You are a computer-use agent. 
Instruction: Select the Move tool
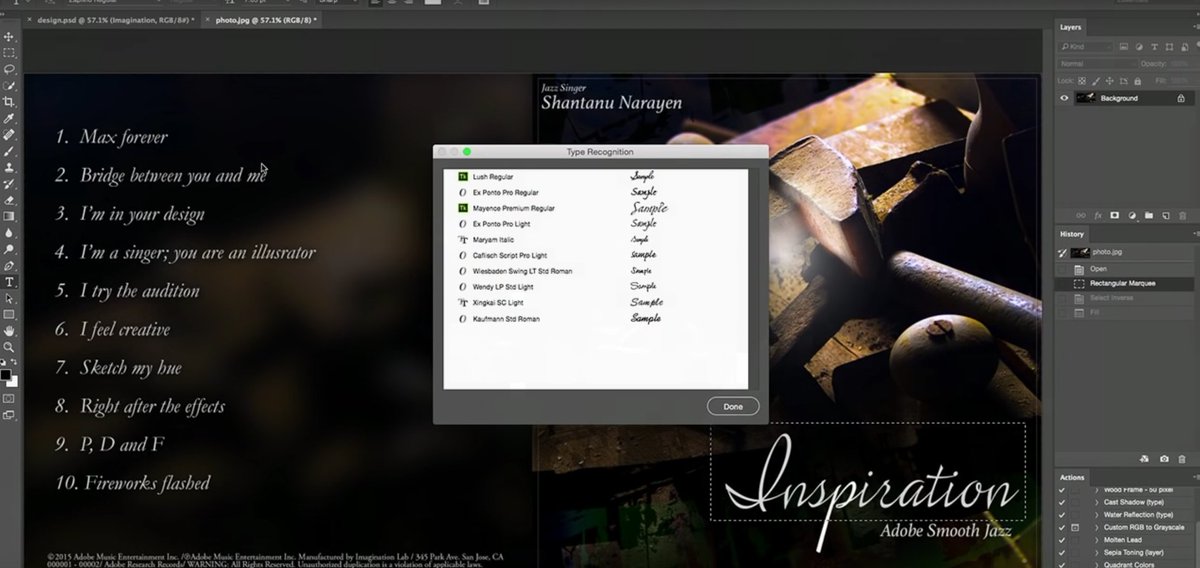click(9, 37)
